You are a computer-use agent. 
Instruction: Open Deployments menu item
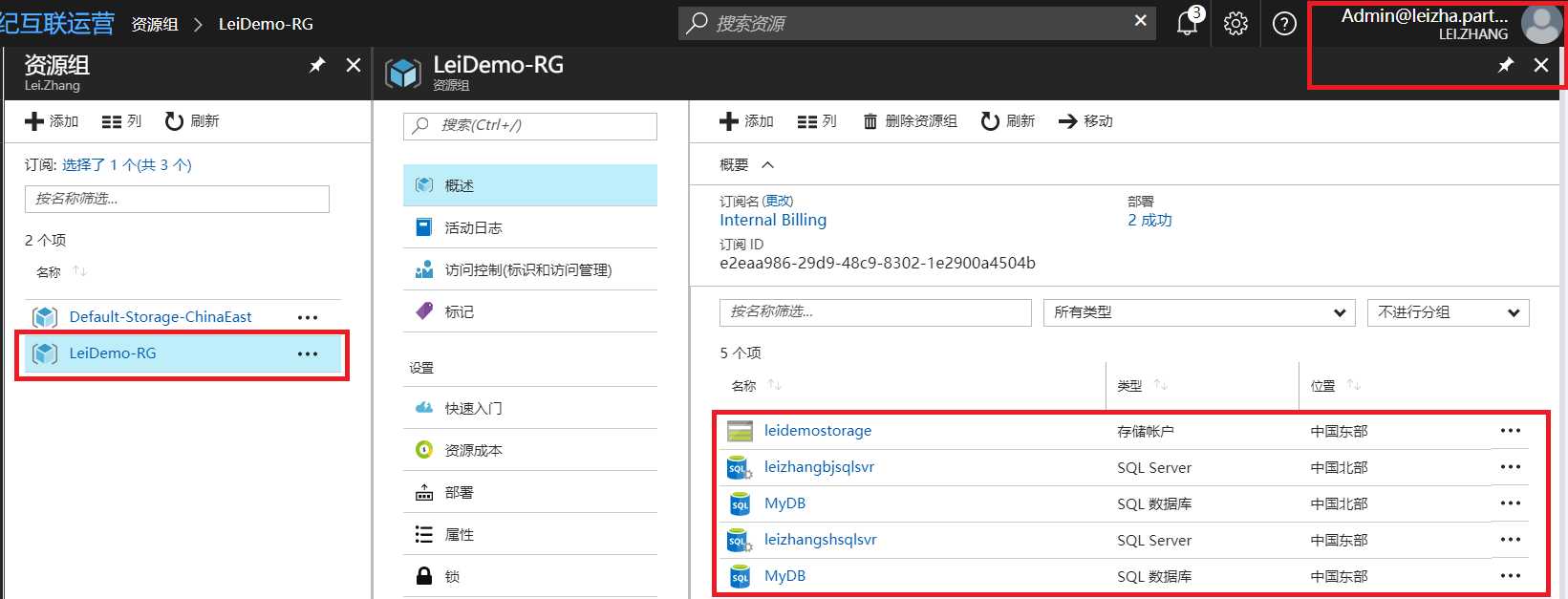point(530,492)
